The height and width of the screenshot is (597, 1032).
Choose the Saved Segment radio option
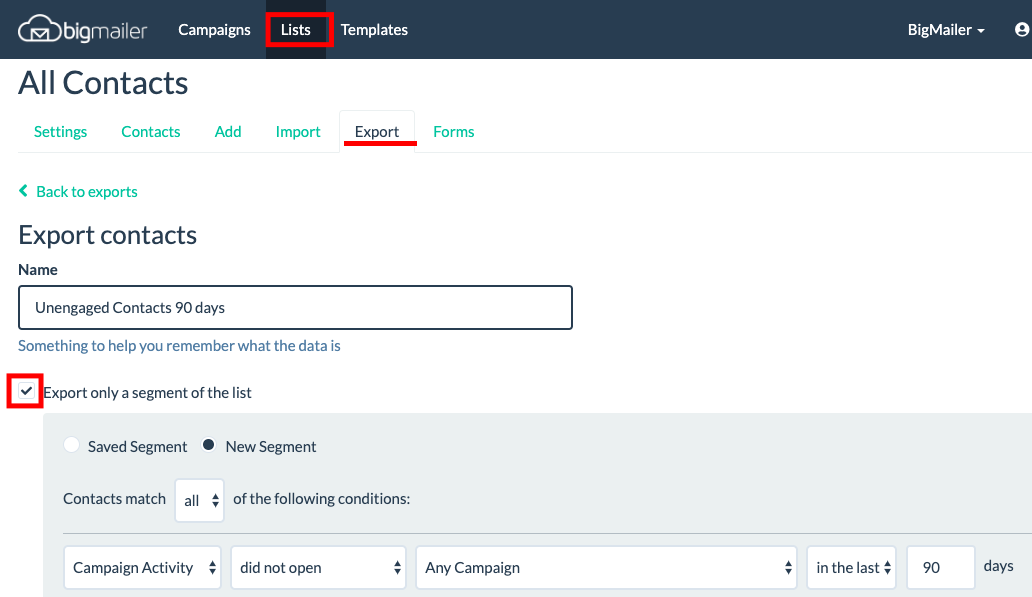[72, 445]
